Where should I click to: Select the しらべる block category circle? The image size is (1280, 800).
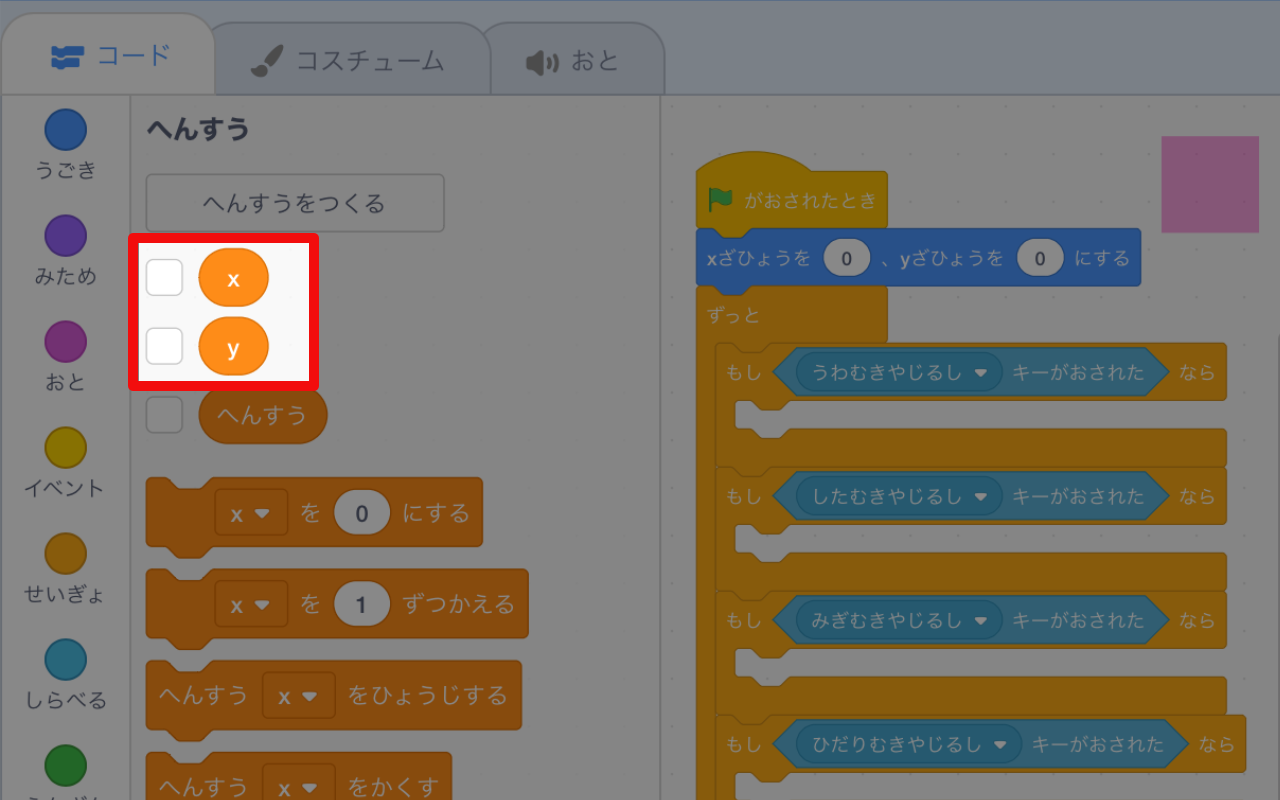pos(66,660)
